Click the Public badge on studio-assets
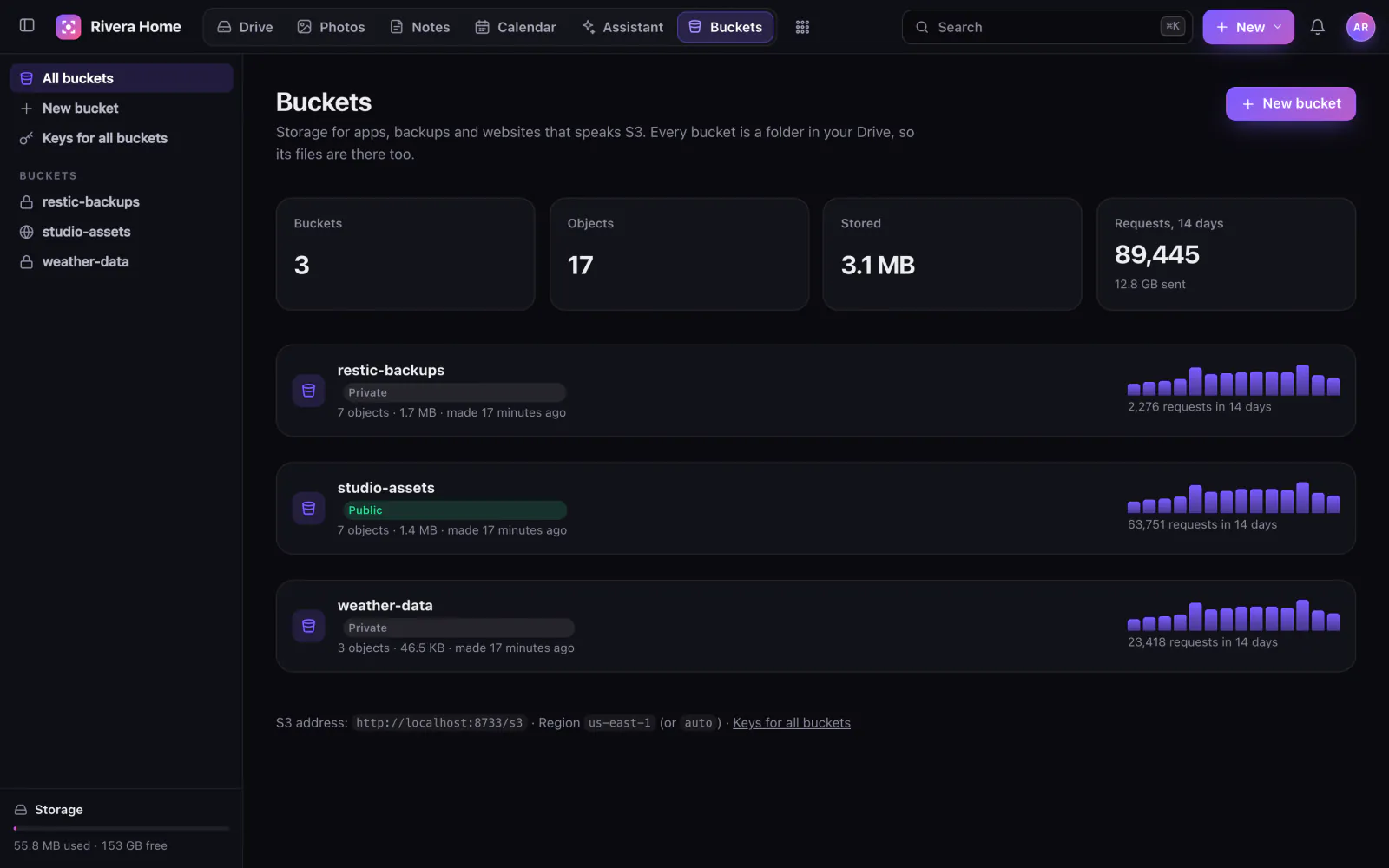This screenshot has width=1389, height=868. [455, 510]
